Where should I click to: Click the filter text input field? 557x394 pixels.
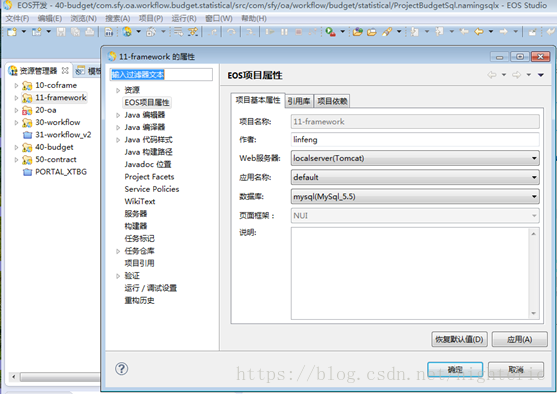161,75
